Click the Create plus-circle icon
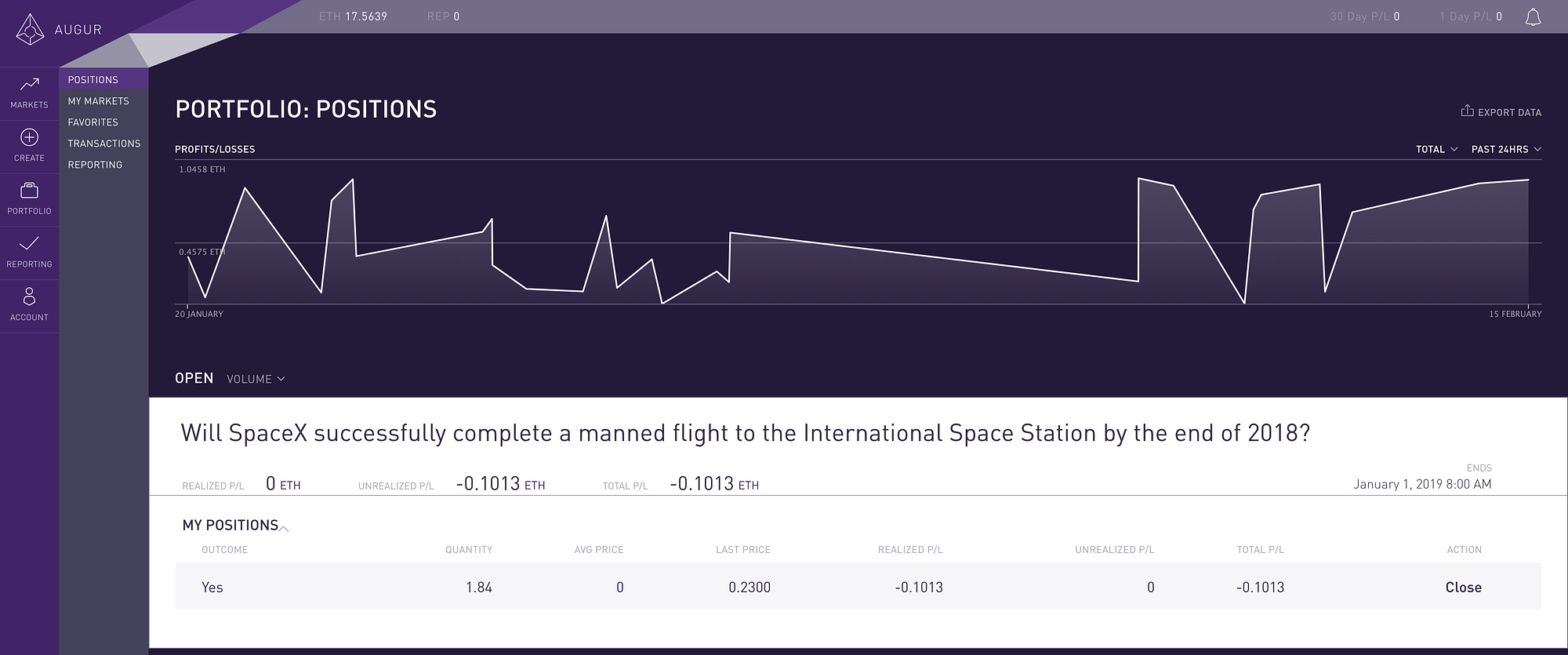Viewport: 1568px width, 655px height. click(x=29, y=138)
